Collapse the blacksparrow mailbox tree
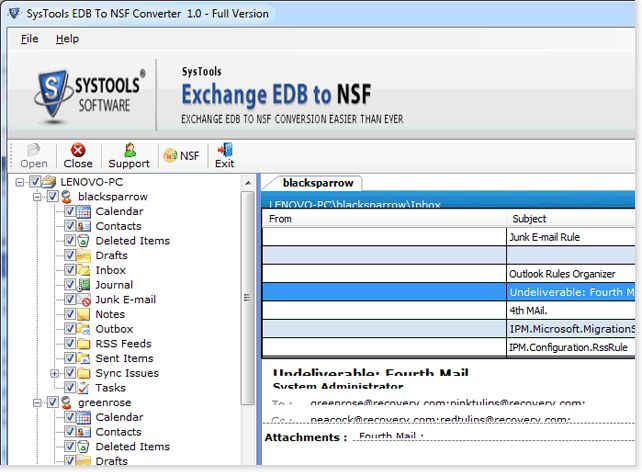 point(38,197)
